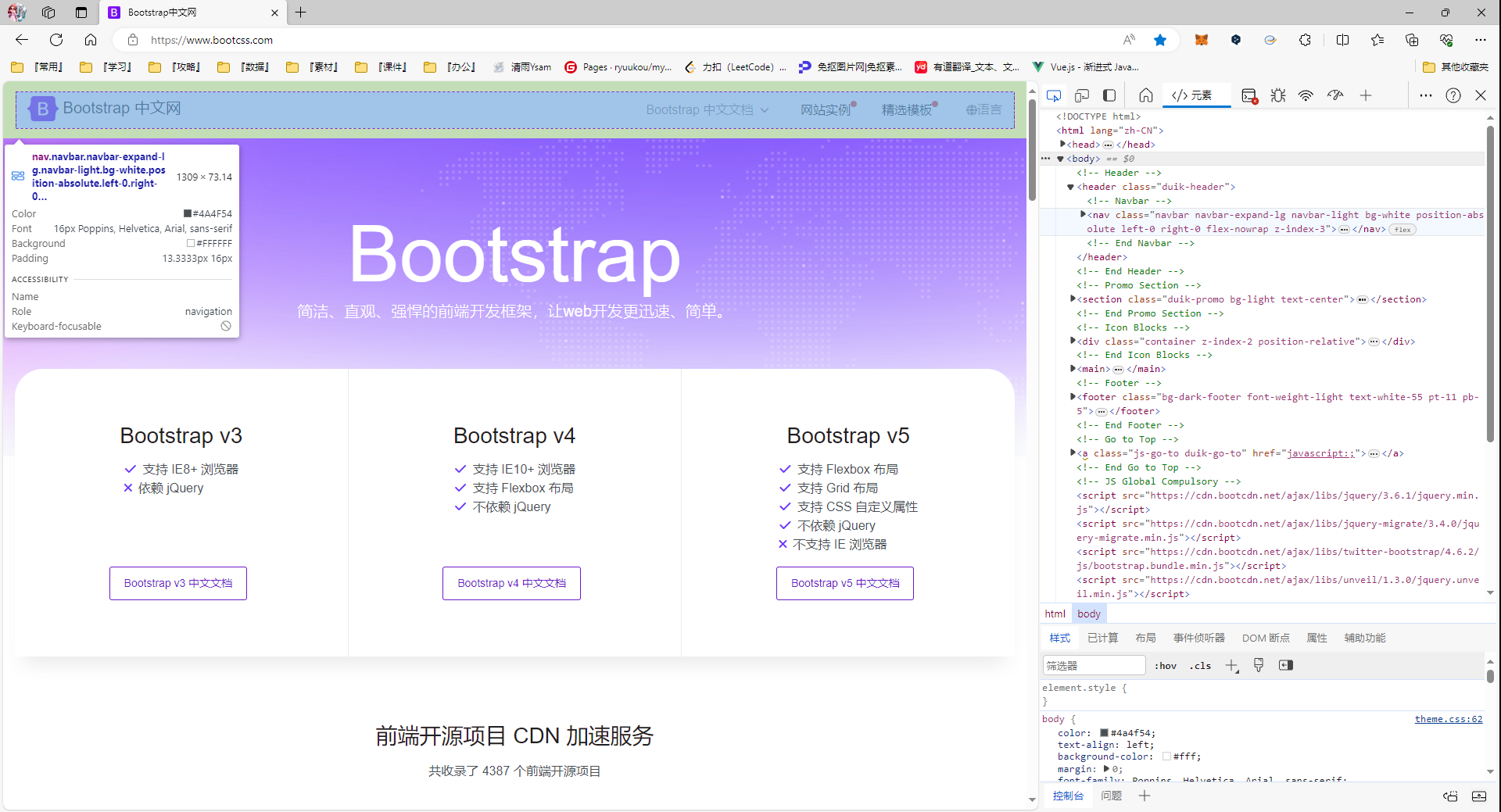The height and width of the screenshot is (812, 1501).
Task: Click the Bootstrap v3 中文文档 button
Action: pyautogui.click(x=178, y=584)
